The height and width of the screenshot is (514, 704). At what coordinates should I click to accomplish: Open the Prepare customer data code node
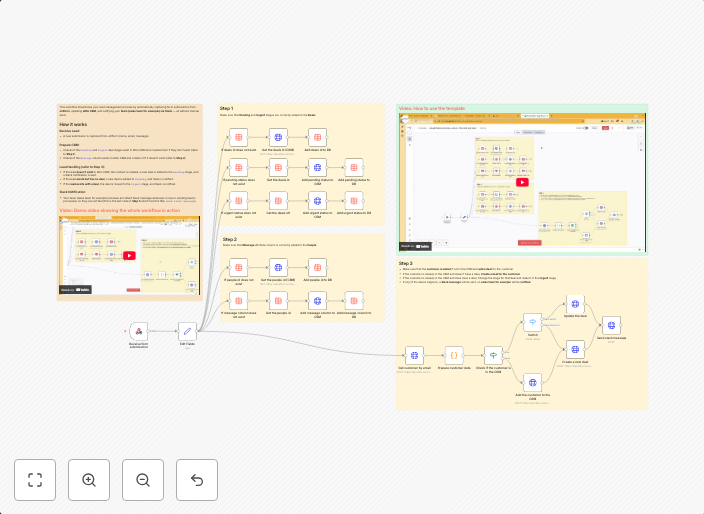(x=453, y=355)
